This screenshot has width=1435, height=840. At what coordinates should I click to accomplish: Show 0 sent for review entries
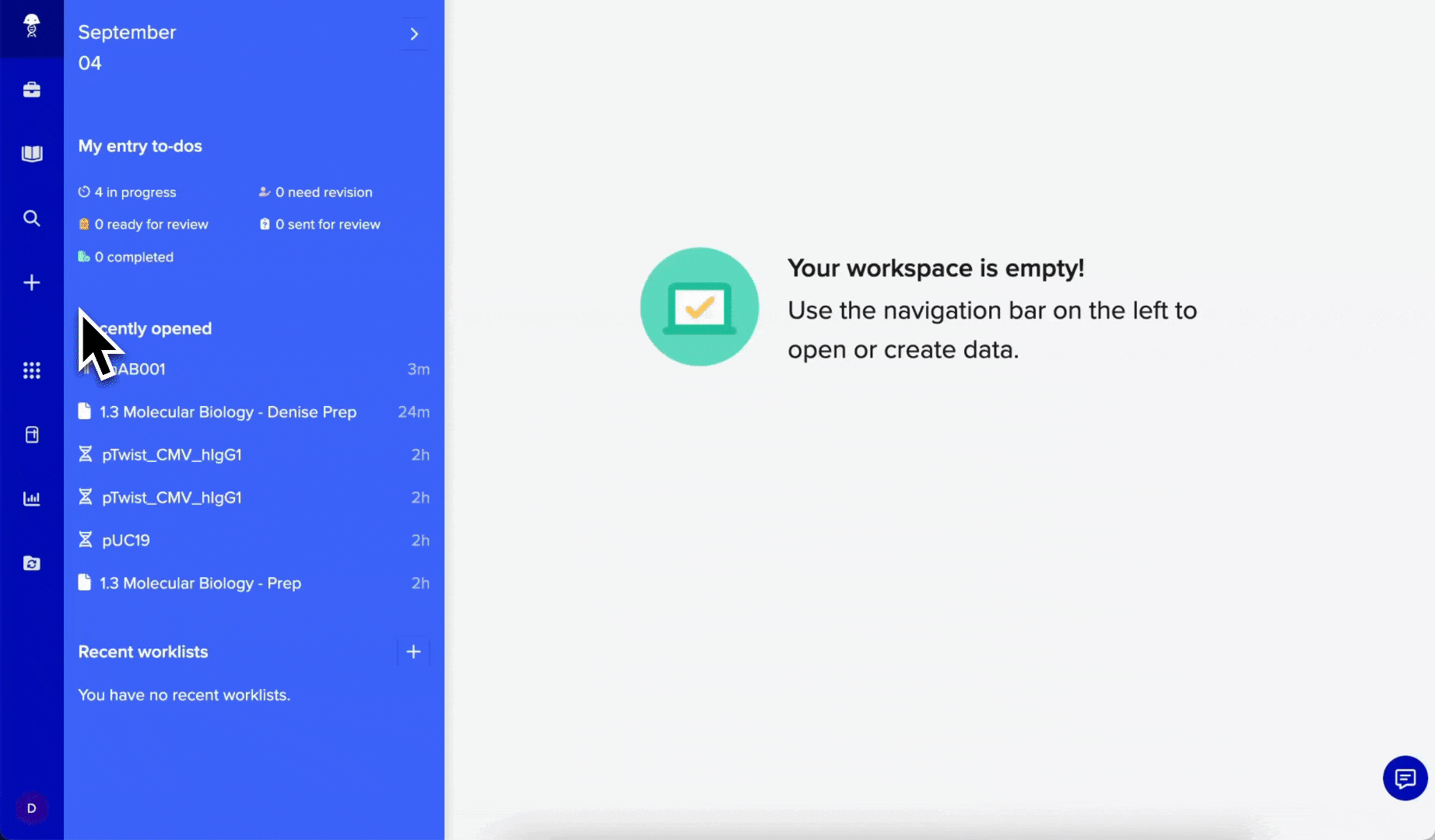(327, 225)
